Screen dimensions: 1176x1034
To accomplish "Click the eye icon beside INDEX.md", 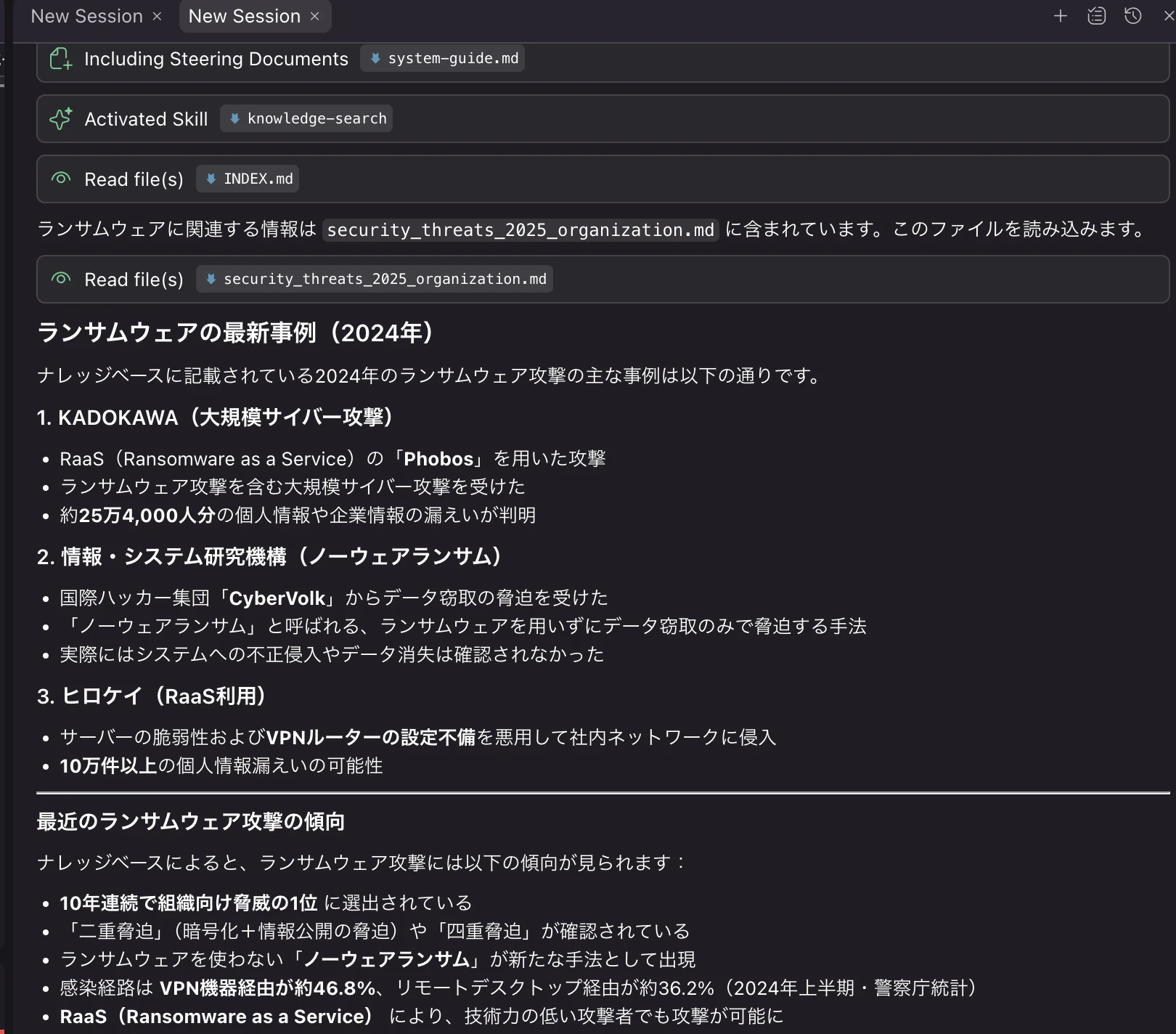I will tap(61, 179).
